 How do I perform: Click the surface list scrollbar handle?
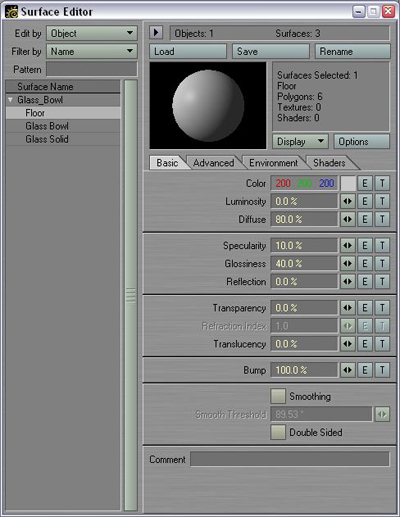131,295
